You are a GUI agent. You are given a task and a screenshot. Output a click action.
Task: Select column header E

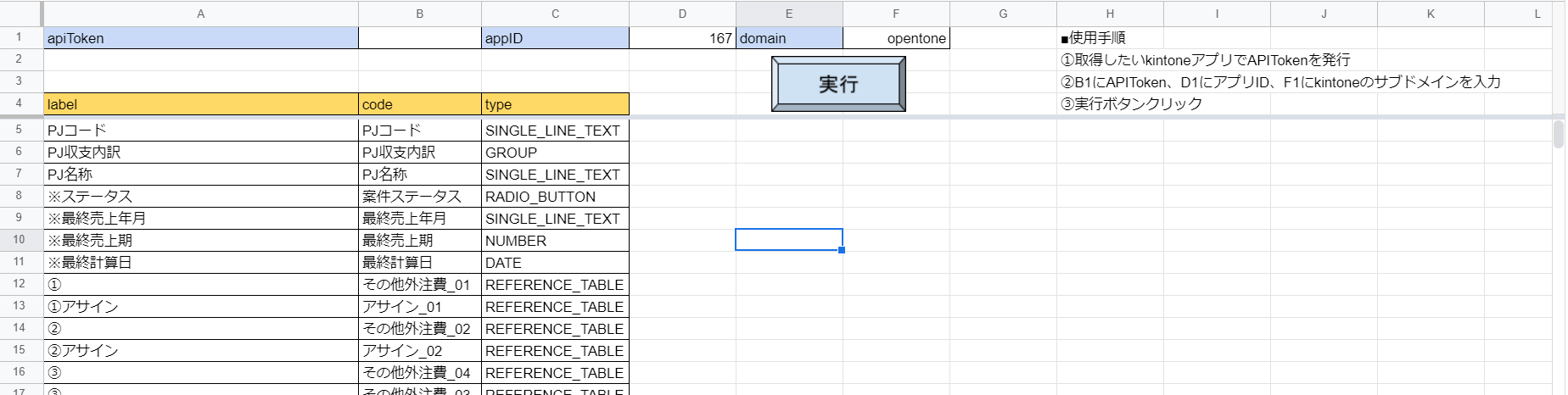(x=789, y=14)
